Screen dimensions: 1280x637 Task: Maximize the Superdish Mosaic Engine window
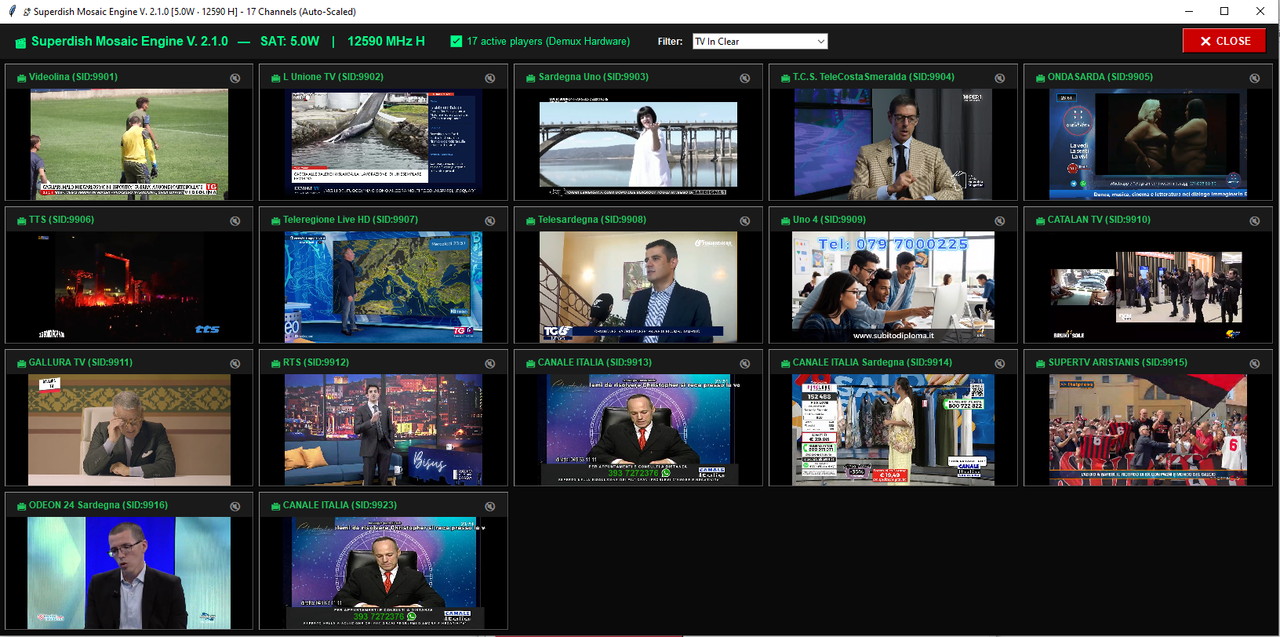tap(1224, 11)
